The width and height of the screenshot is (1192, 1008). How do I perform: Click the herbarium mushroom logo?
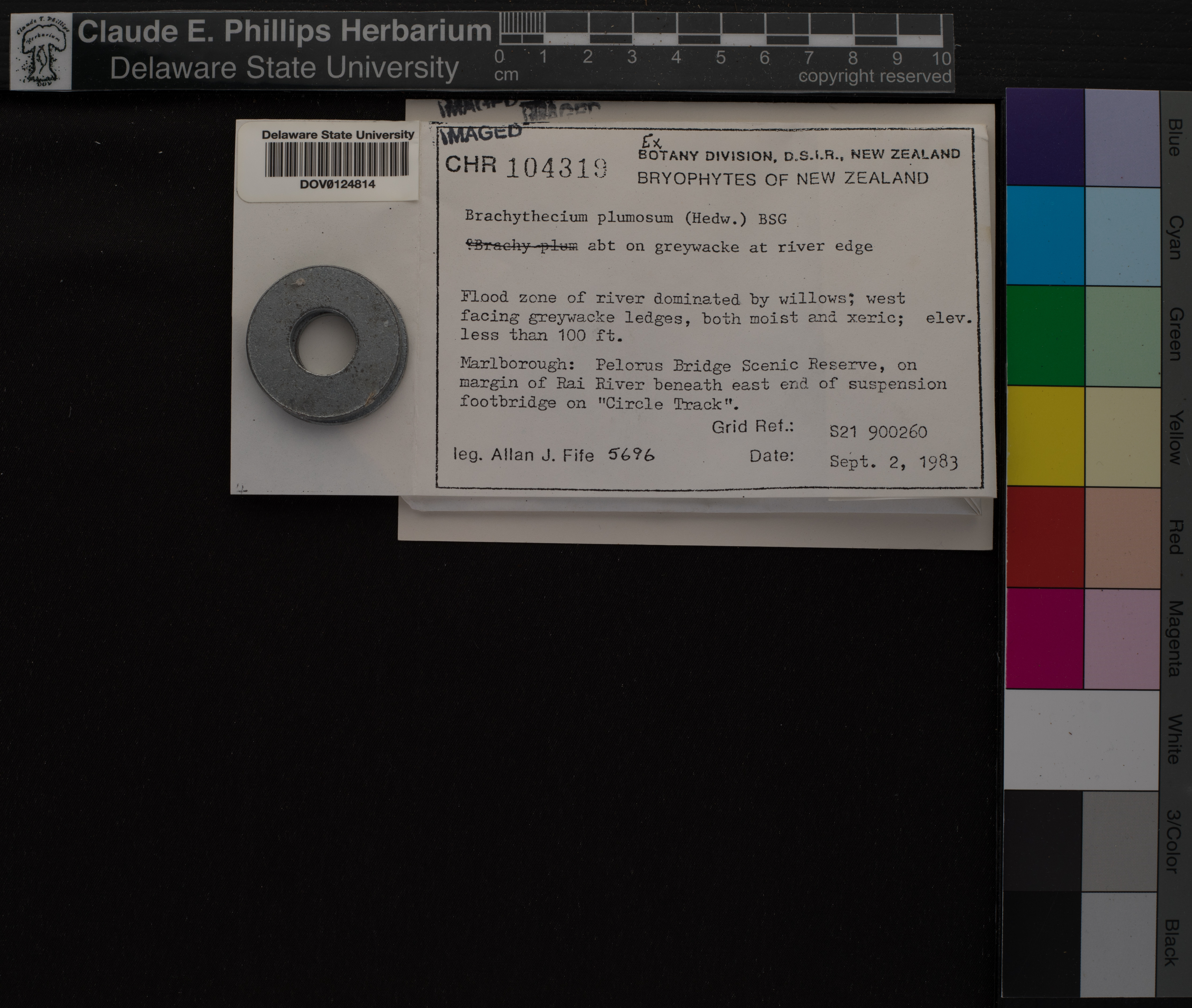(x=41, y=52)
